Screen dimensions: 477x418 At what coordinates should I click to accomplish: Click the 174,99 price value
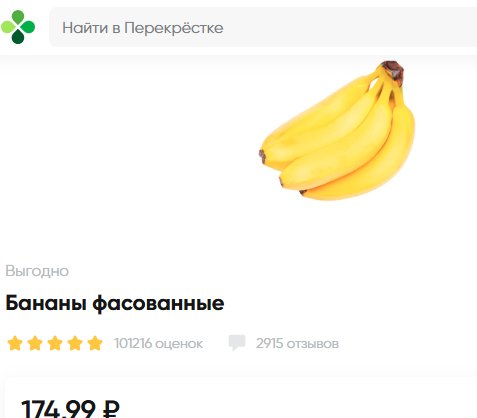(x=58, y=409)
